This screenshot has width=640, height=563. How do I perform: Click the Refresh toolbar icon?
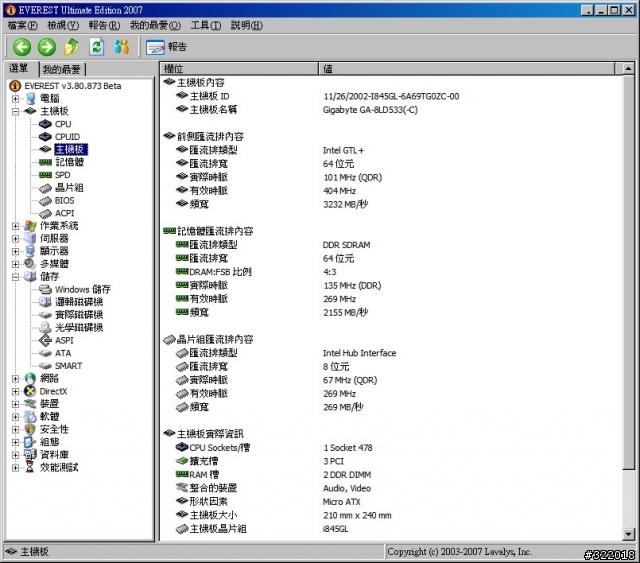[x=97, y=47]
